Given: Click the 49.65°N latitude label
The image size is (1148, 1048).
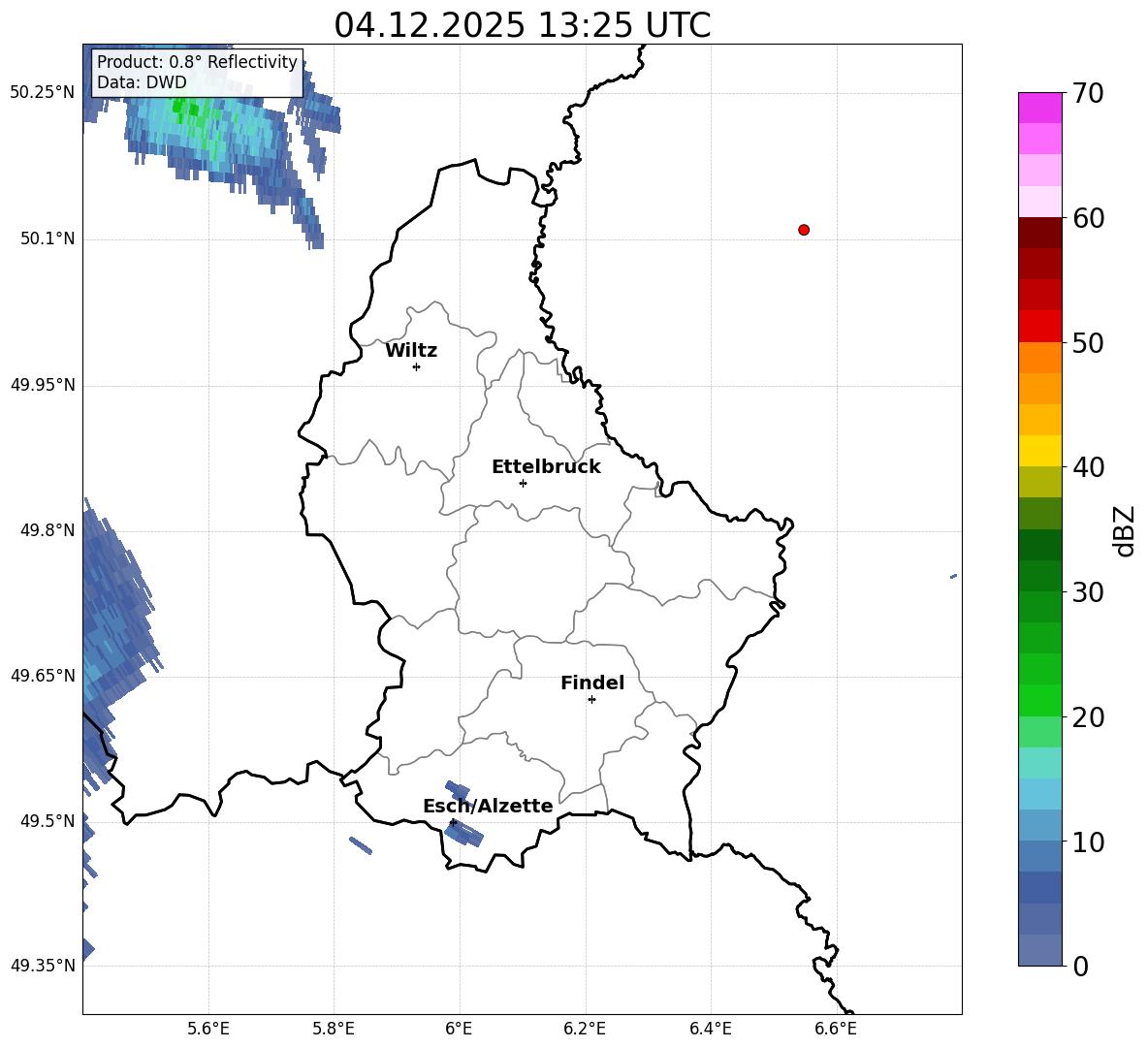Looking at the screenshot, I should (x=43, y=676).
